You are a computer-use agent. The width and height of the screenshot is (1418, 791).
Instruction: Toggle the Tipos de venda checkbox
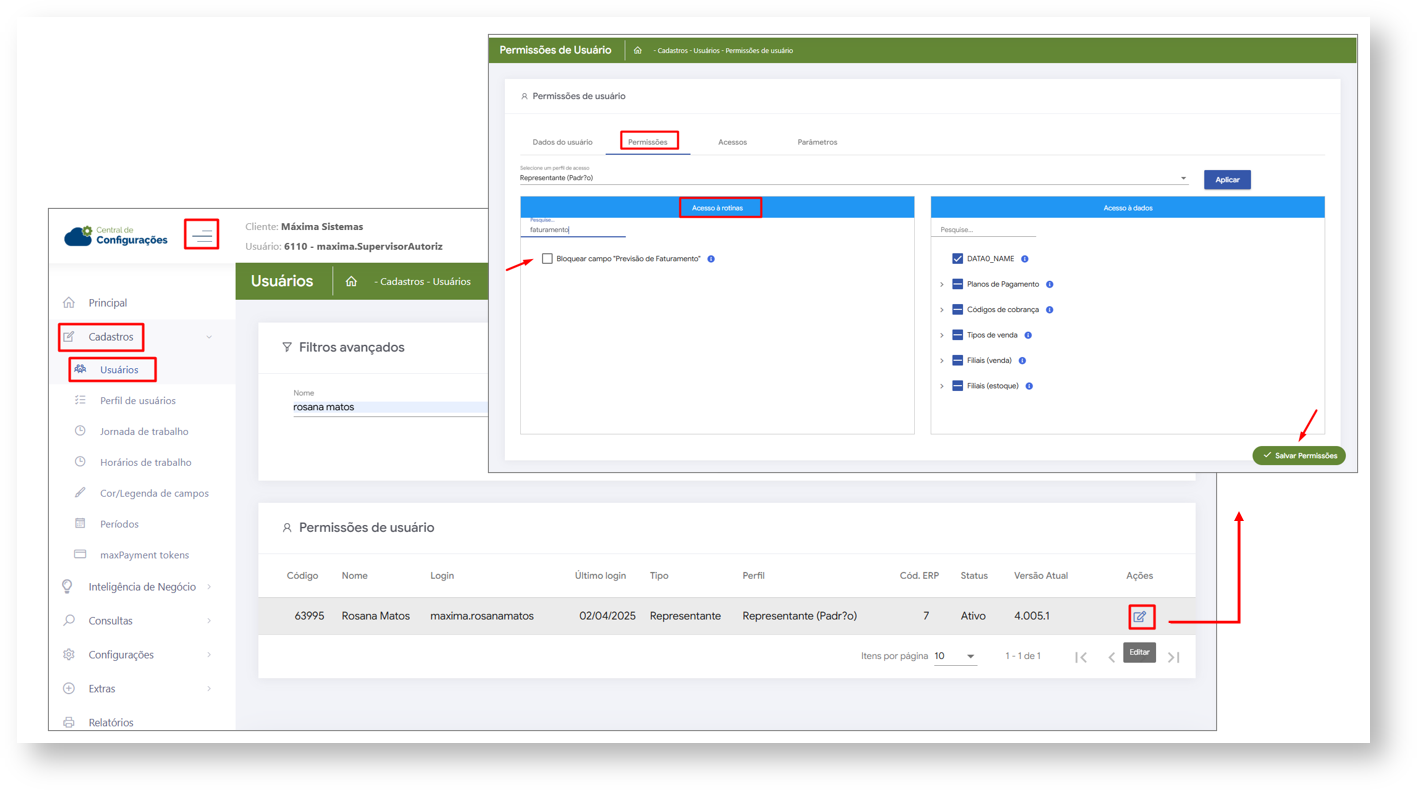[x=957, y=335]
